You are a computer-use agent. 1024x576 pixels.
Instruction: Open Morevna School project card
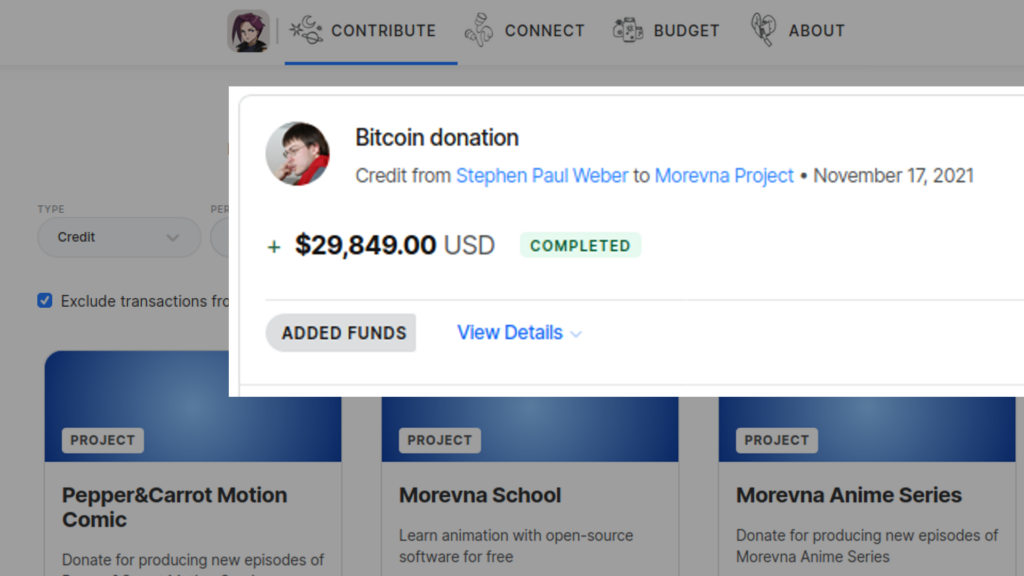click(480, 495)
